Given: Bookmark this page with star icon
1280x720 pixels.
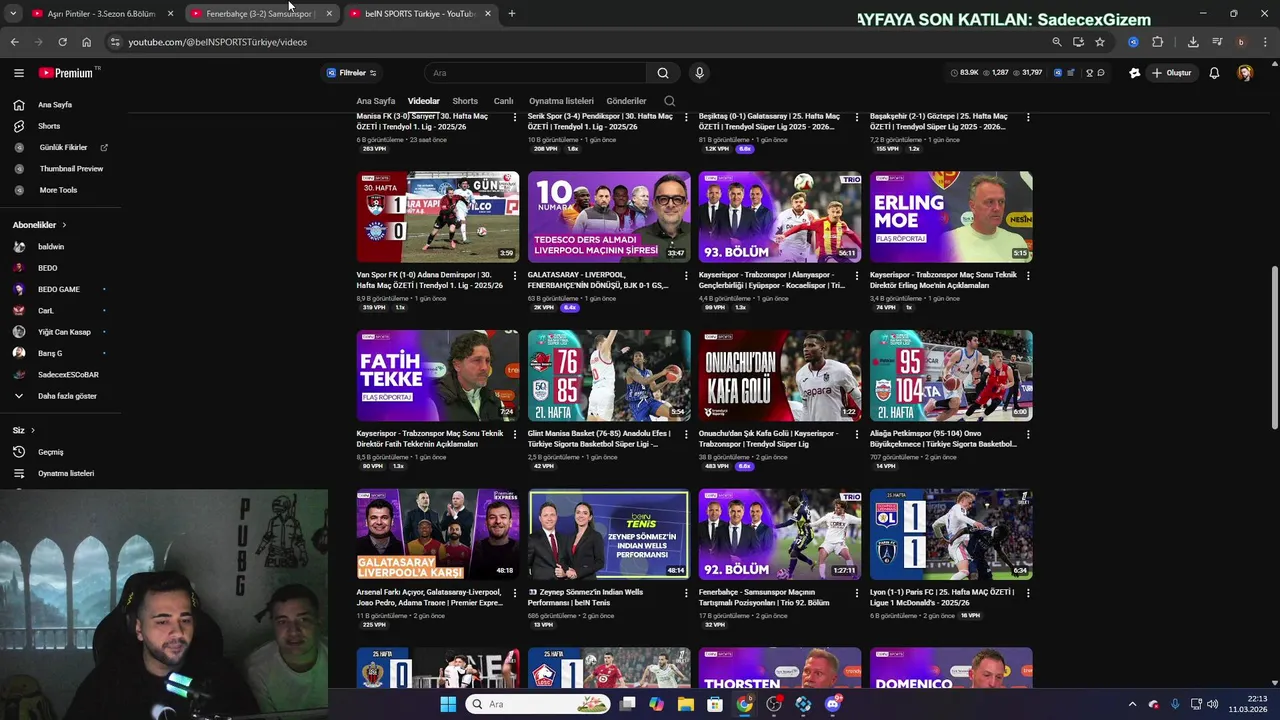Looking at the screenshot, I should click(x=1100, y=42).
